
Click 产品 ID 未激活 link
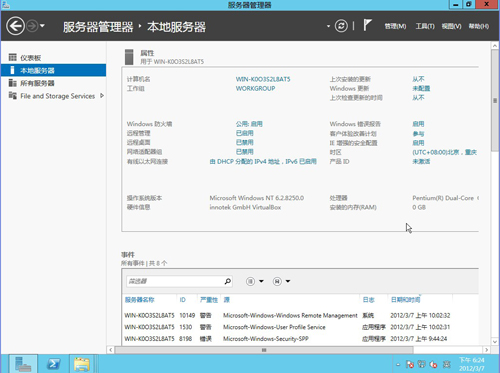pos(421,161)
